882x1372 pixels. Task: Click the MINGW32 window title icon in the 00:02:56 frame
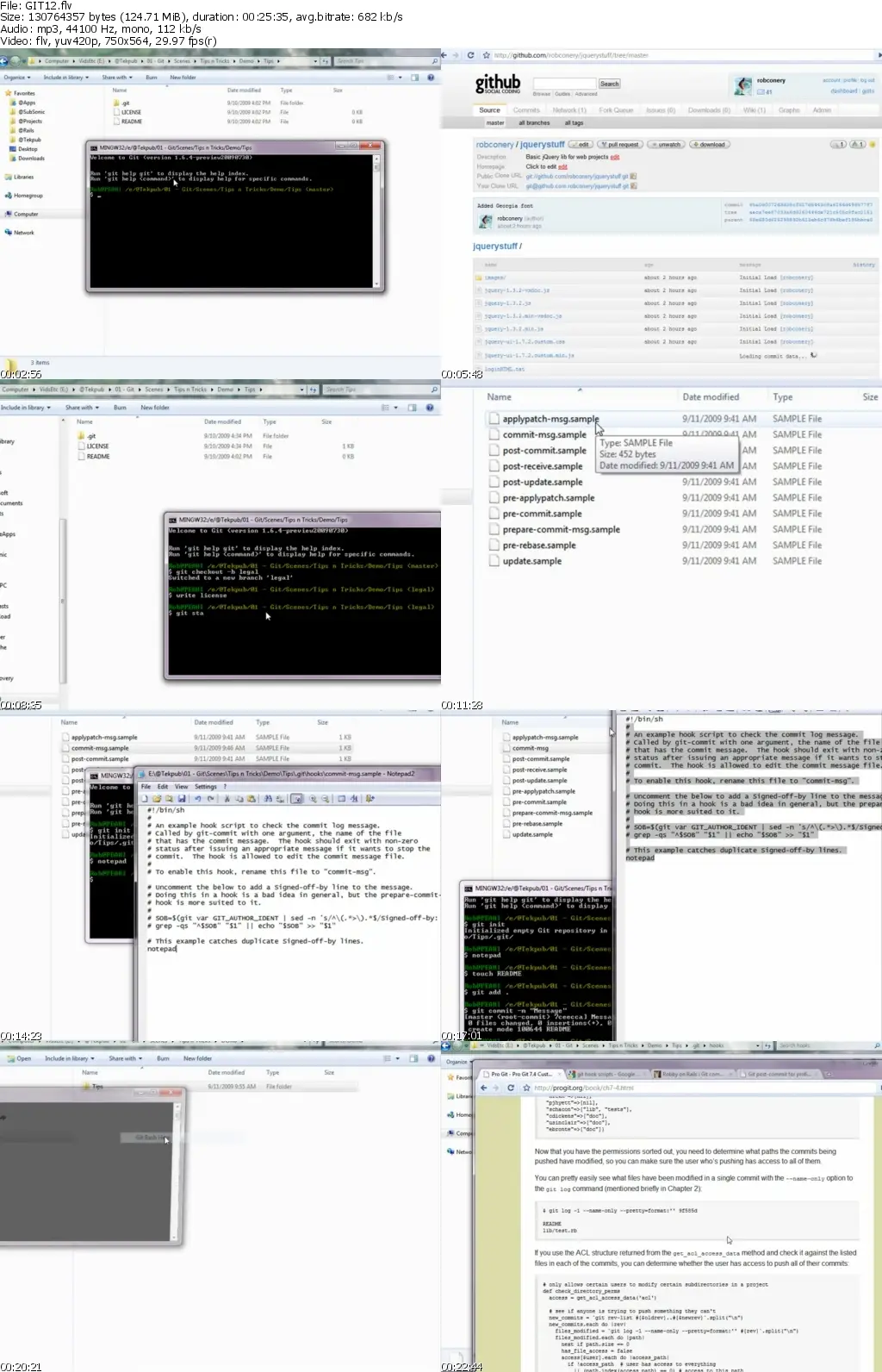pos(94,147)
